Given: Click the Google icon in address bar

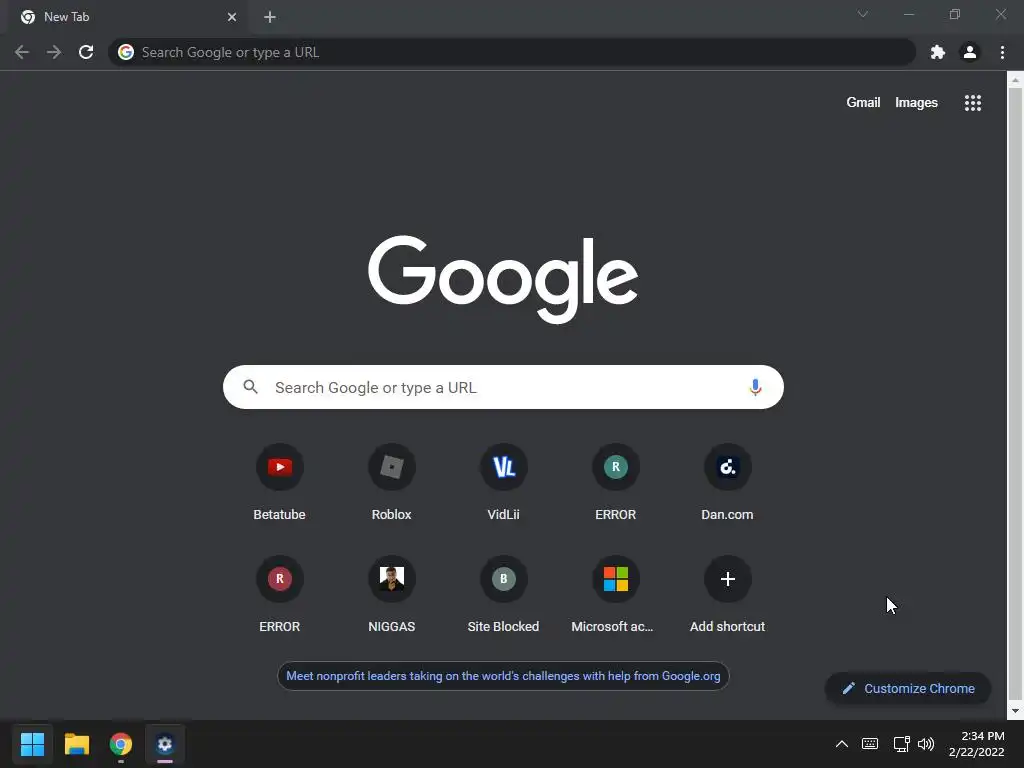Looking at the screenshot, I should (126, 52).
